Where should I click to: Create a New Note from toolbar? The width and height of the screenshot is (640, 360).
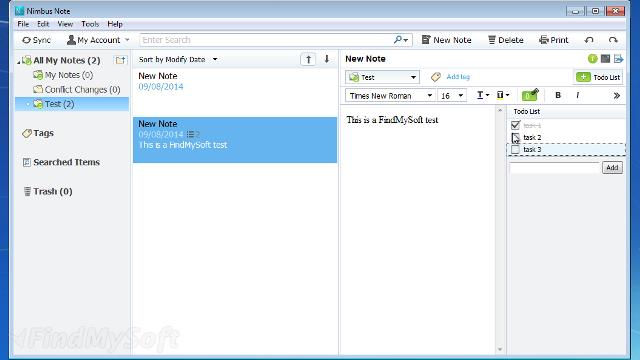[447, 40]
